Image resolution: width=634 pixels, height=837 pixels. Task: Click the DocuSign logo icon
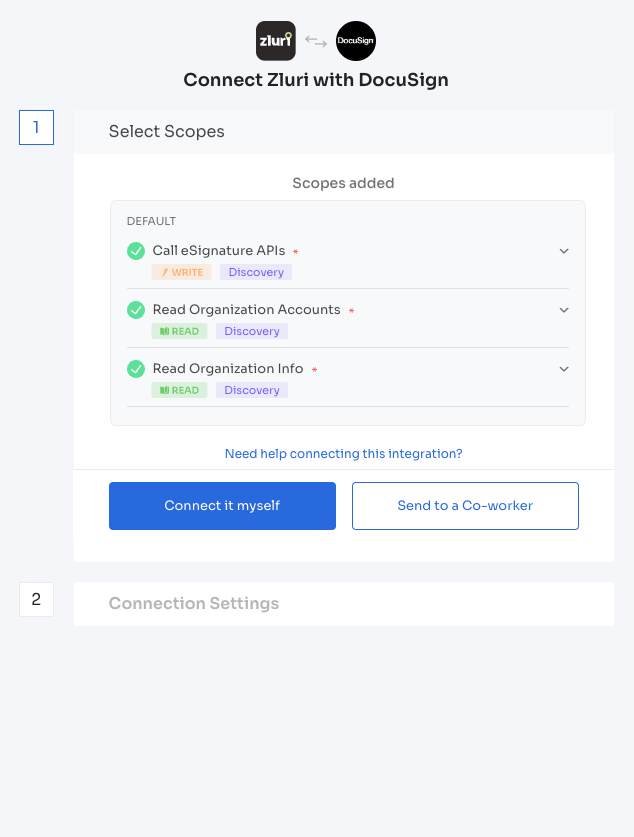356,41
